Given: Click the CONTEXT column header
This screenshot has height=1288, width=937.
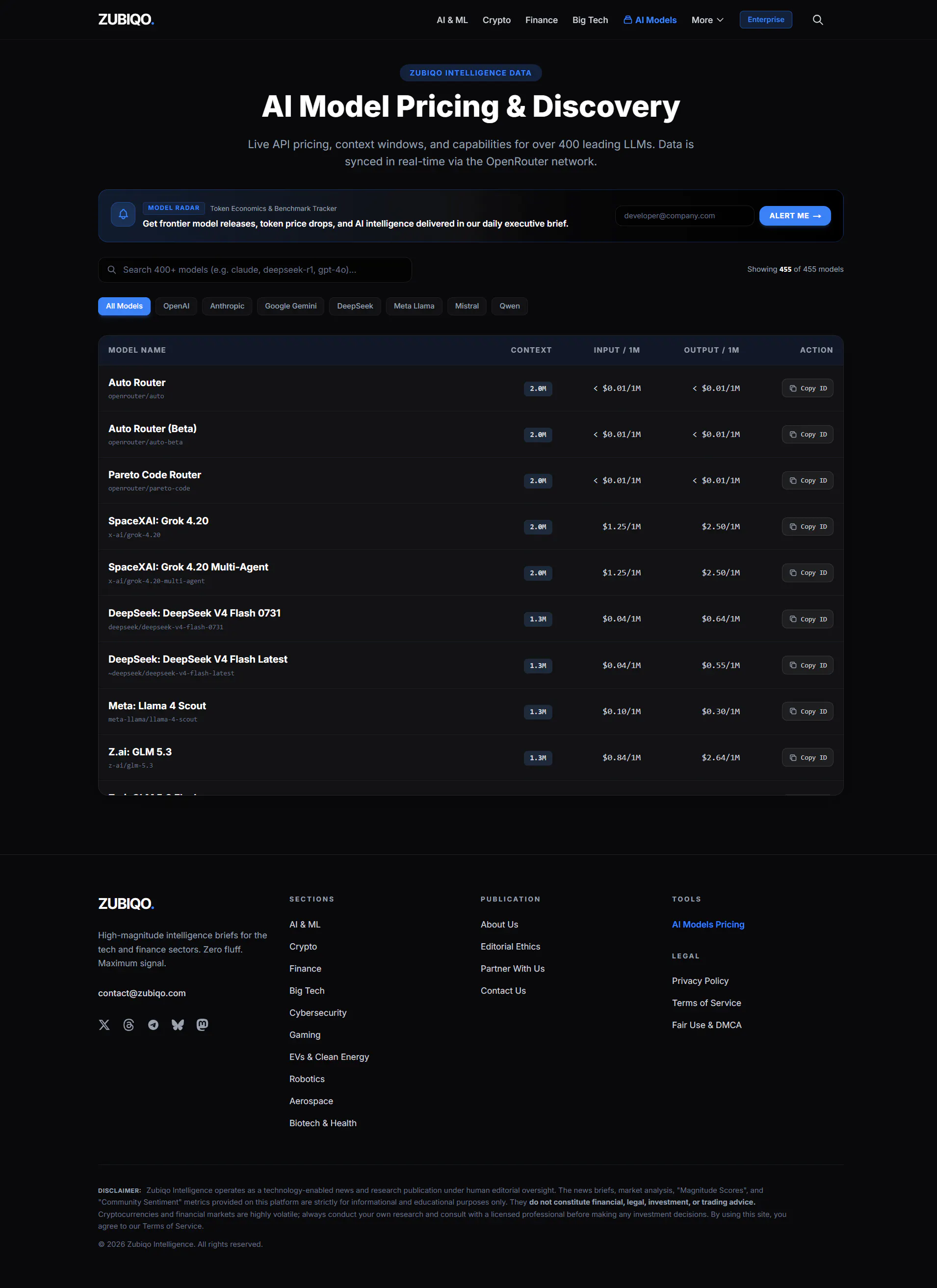Looking at the screenshot, I should click(531, 350).
